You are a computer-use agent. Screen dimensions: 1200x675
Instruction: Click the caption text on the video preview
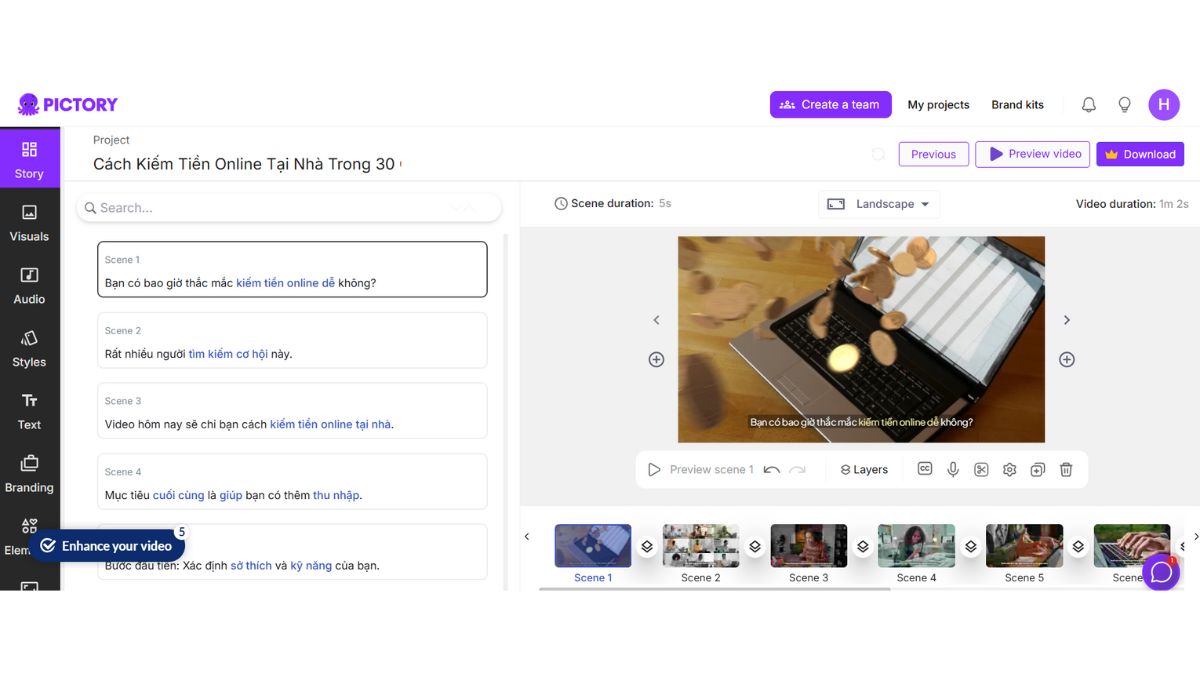(861, 422)
